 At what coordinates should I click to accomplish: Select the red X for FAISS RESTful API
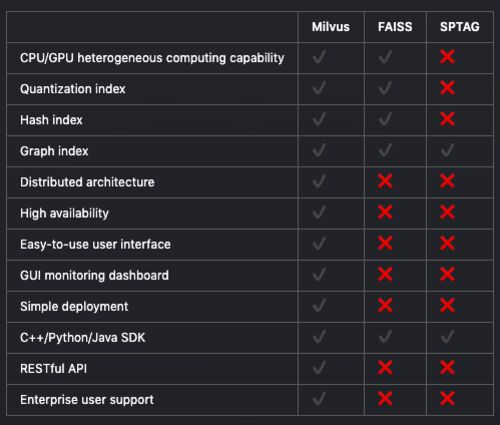point(385,368)
